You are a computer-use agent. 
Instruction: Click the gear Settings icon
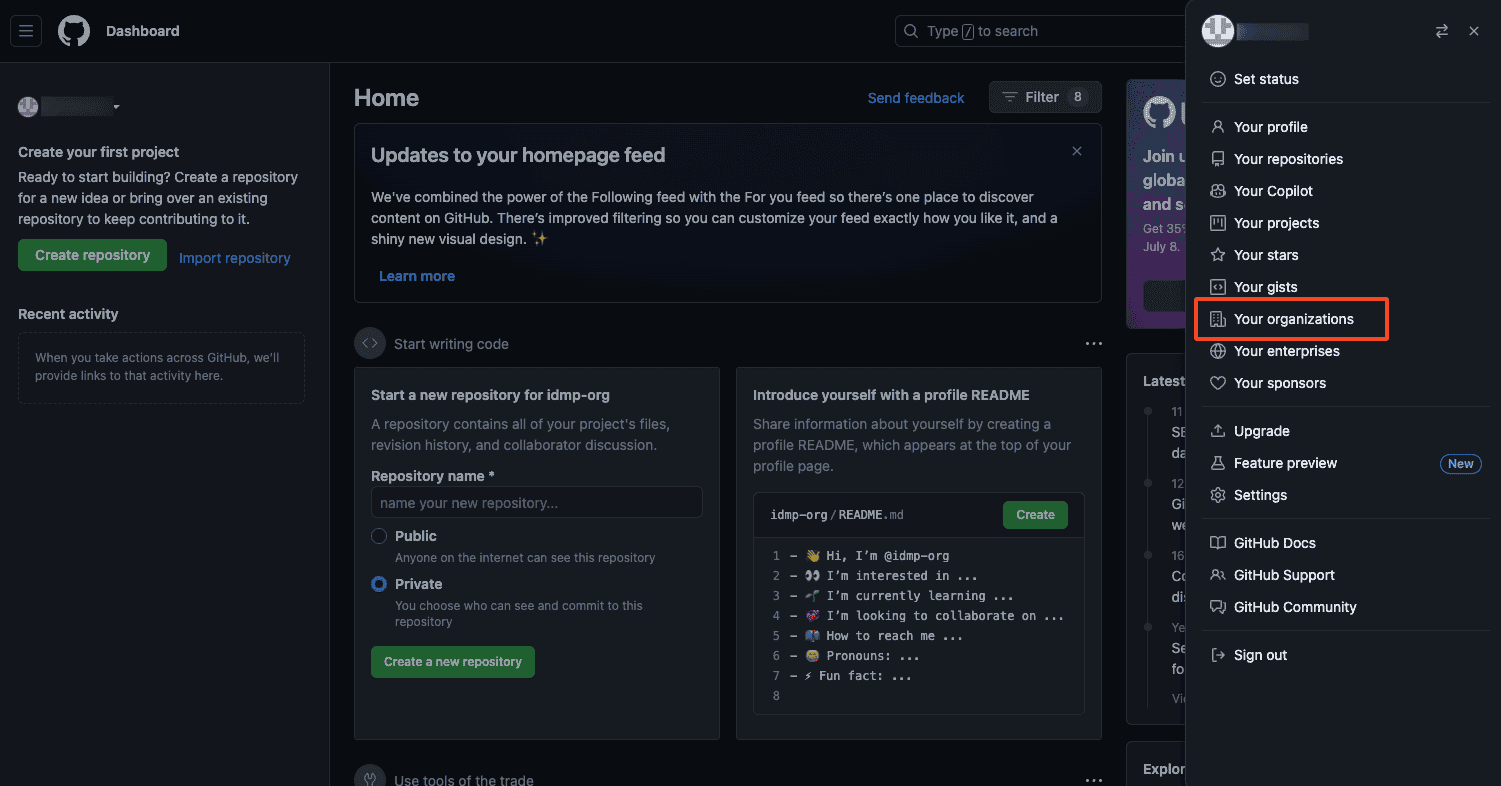(1218, 495)
